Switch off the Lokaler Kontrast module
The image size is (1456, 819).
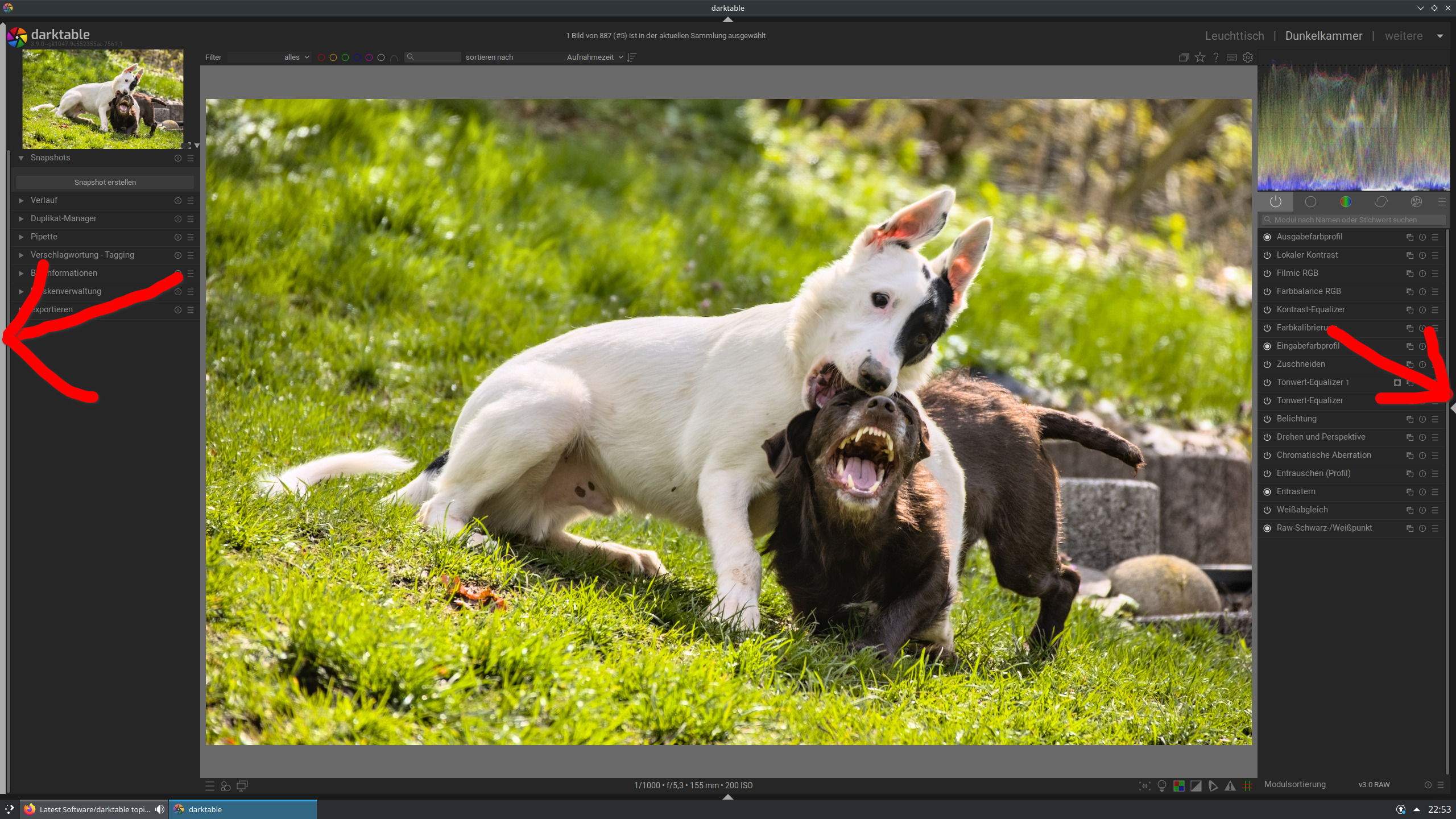tap(1267, 255)
